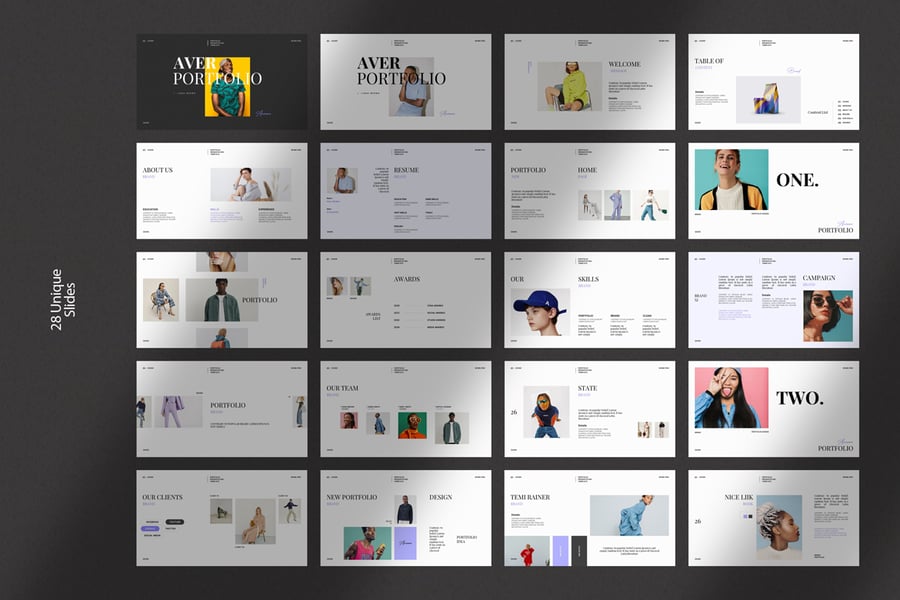Image resolution: width=900 pixels, height=600 pixels.
Task: Select the Nice Lbk slide thumbnail
Action: click(773, 518)
